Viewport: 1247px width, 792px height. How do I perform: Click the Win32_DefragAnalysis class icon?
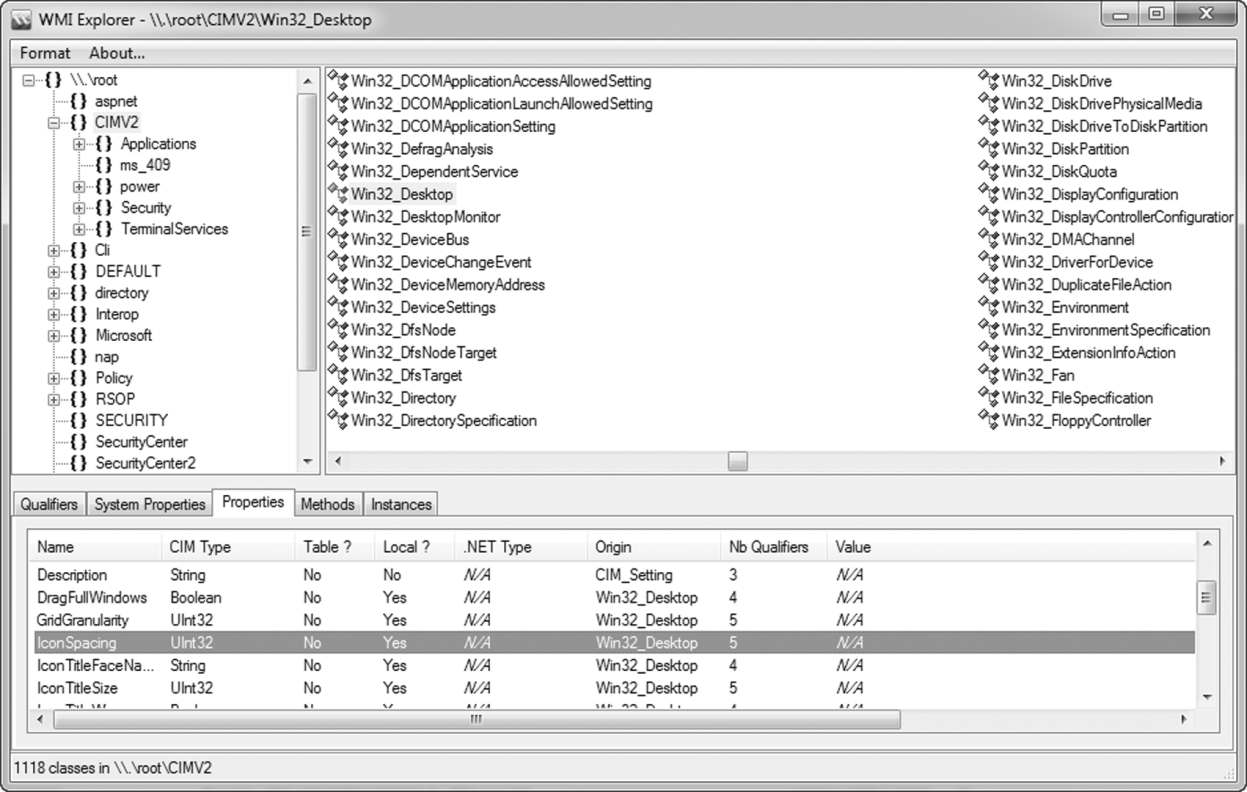click(338, 149)
